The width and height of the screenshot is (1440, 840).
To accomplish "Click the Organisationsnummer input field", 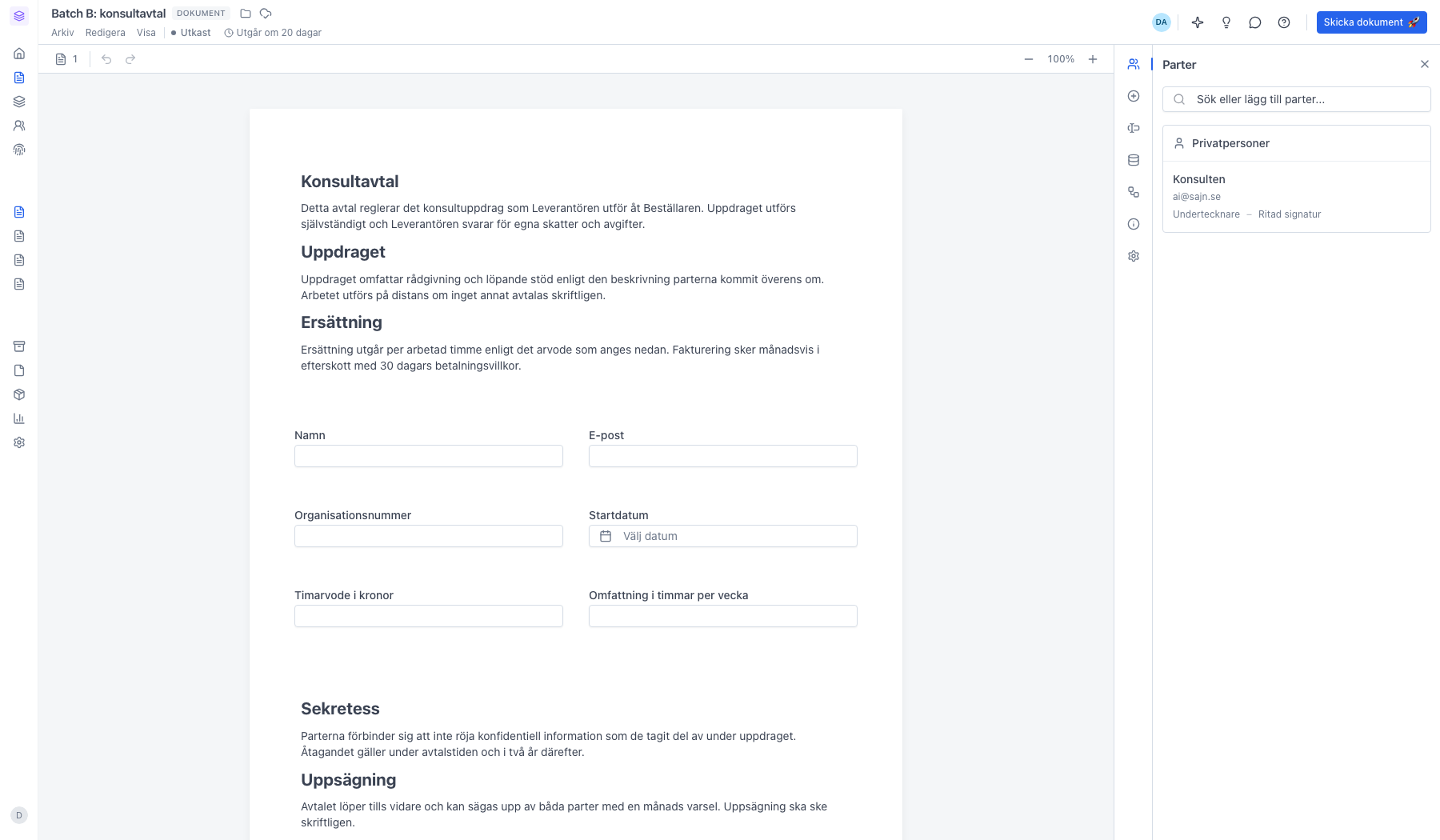I will click(429, 536).
